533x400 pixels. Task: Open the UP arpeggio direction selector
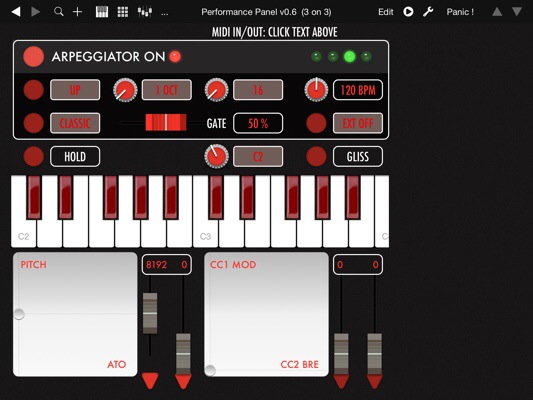click(x=75, y=90)
